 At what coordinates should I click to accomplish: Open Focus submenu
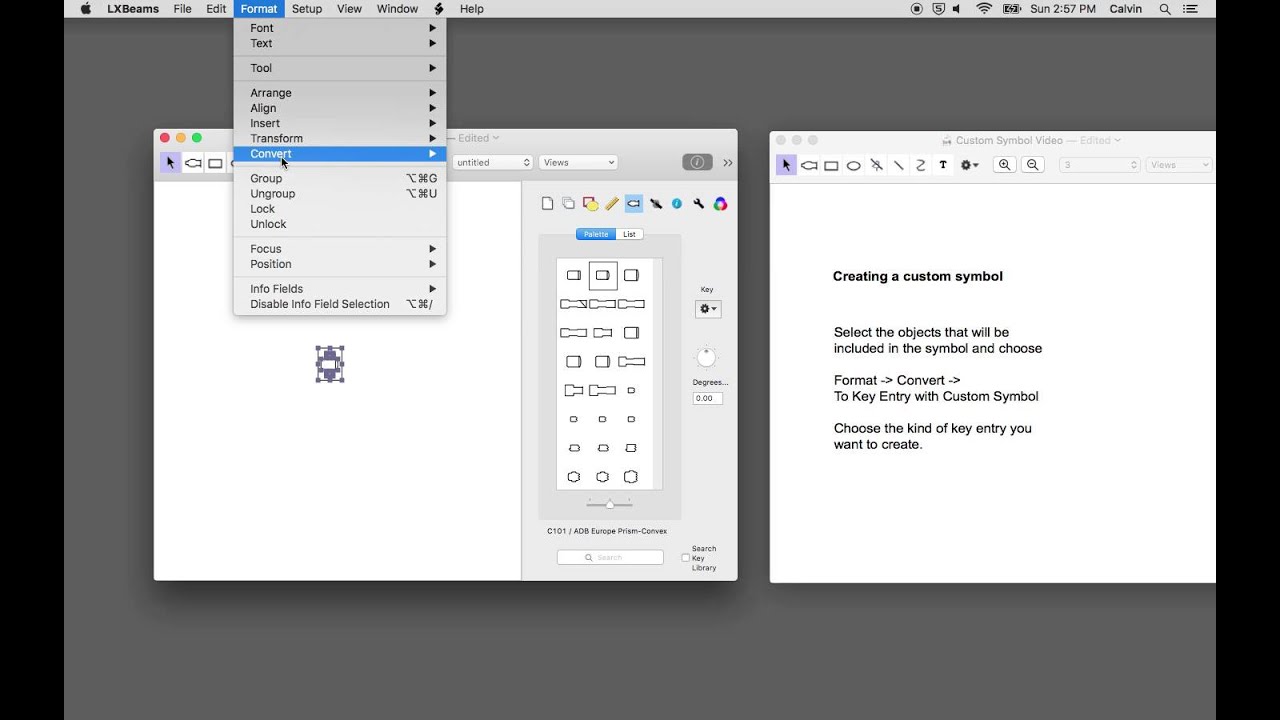pos(340,249)
